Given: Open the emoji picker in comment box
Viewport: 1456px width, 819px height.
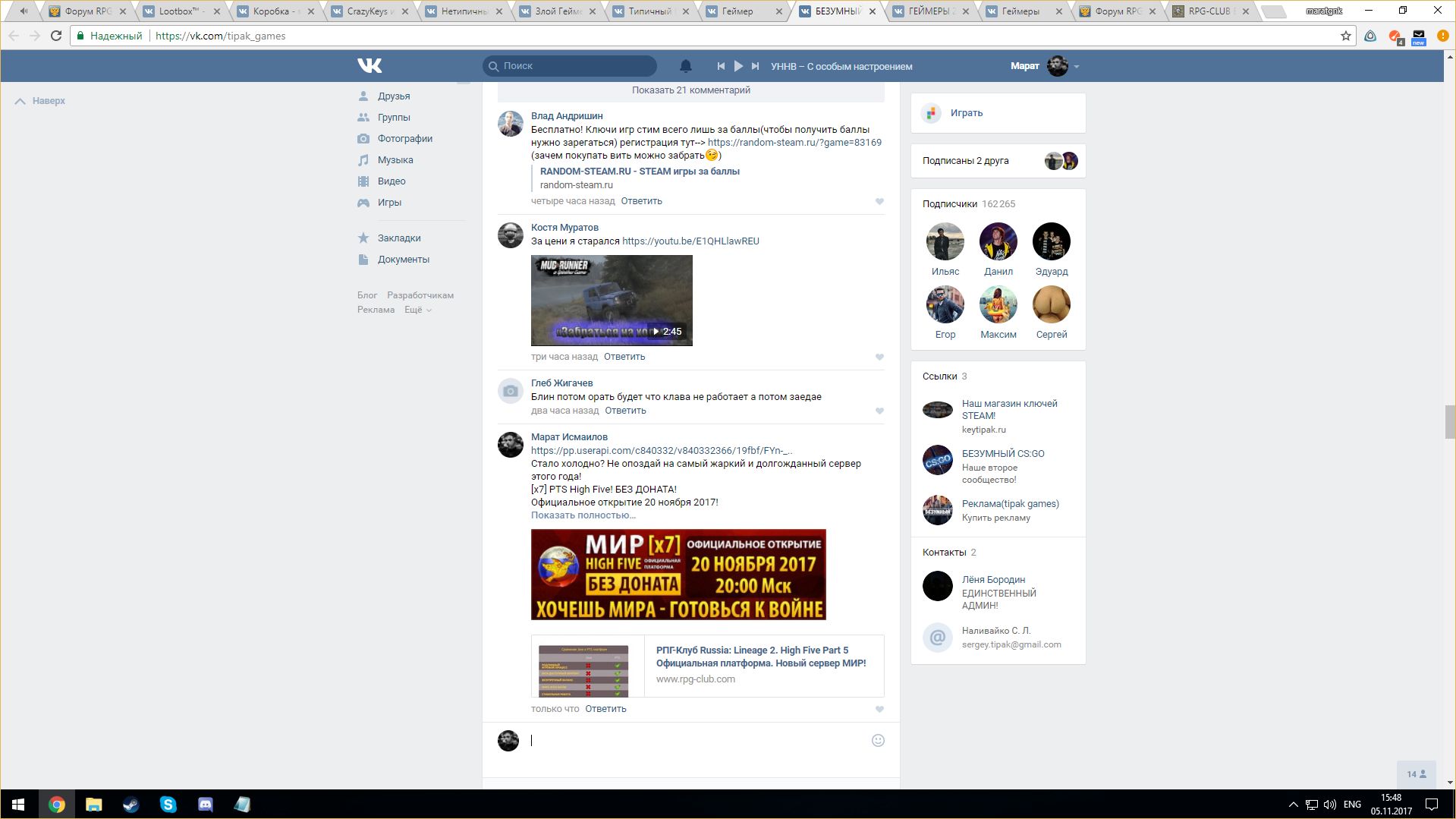Looking at the screenshot, I should click(x=878, y=740).
